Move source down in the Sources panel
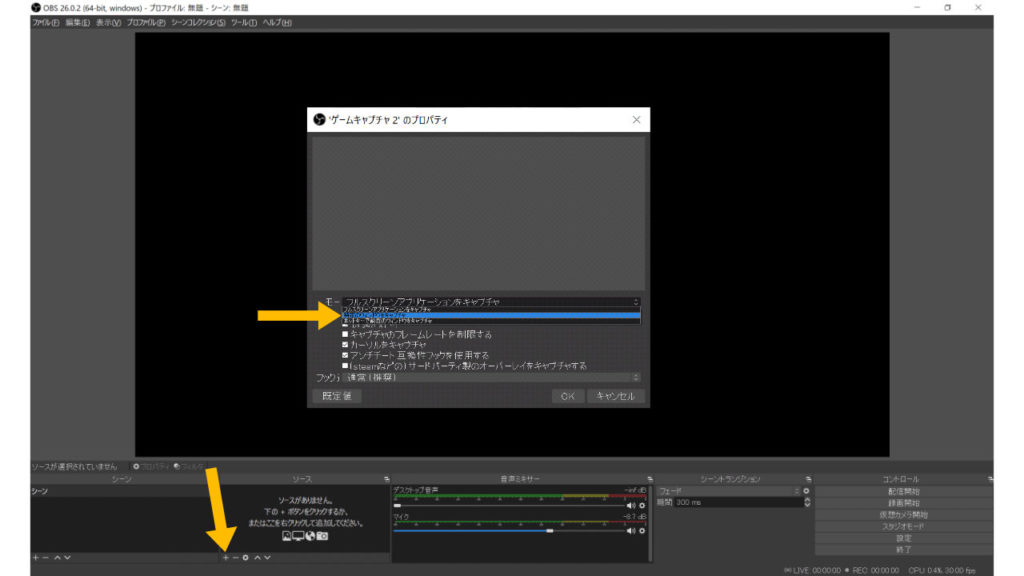 (267, 558)
